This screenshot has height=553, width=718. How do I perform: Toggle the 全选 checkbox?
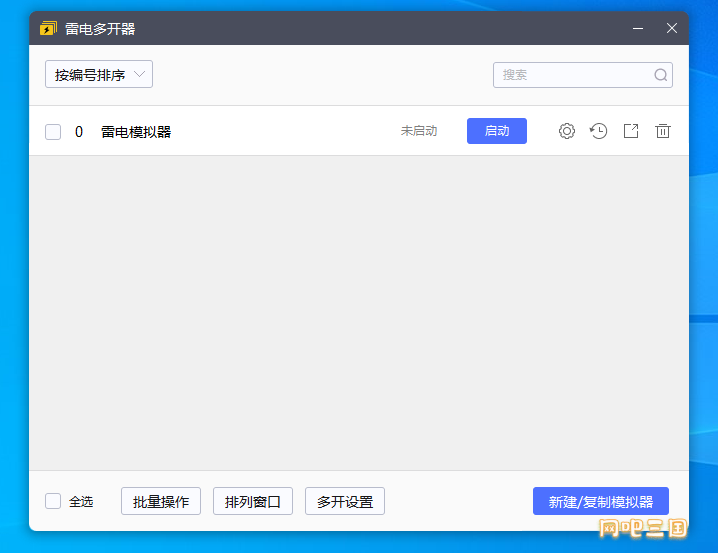click(53, 501)
